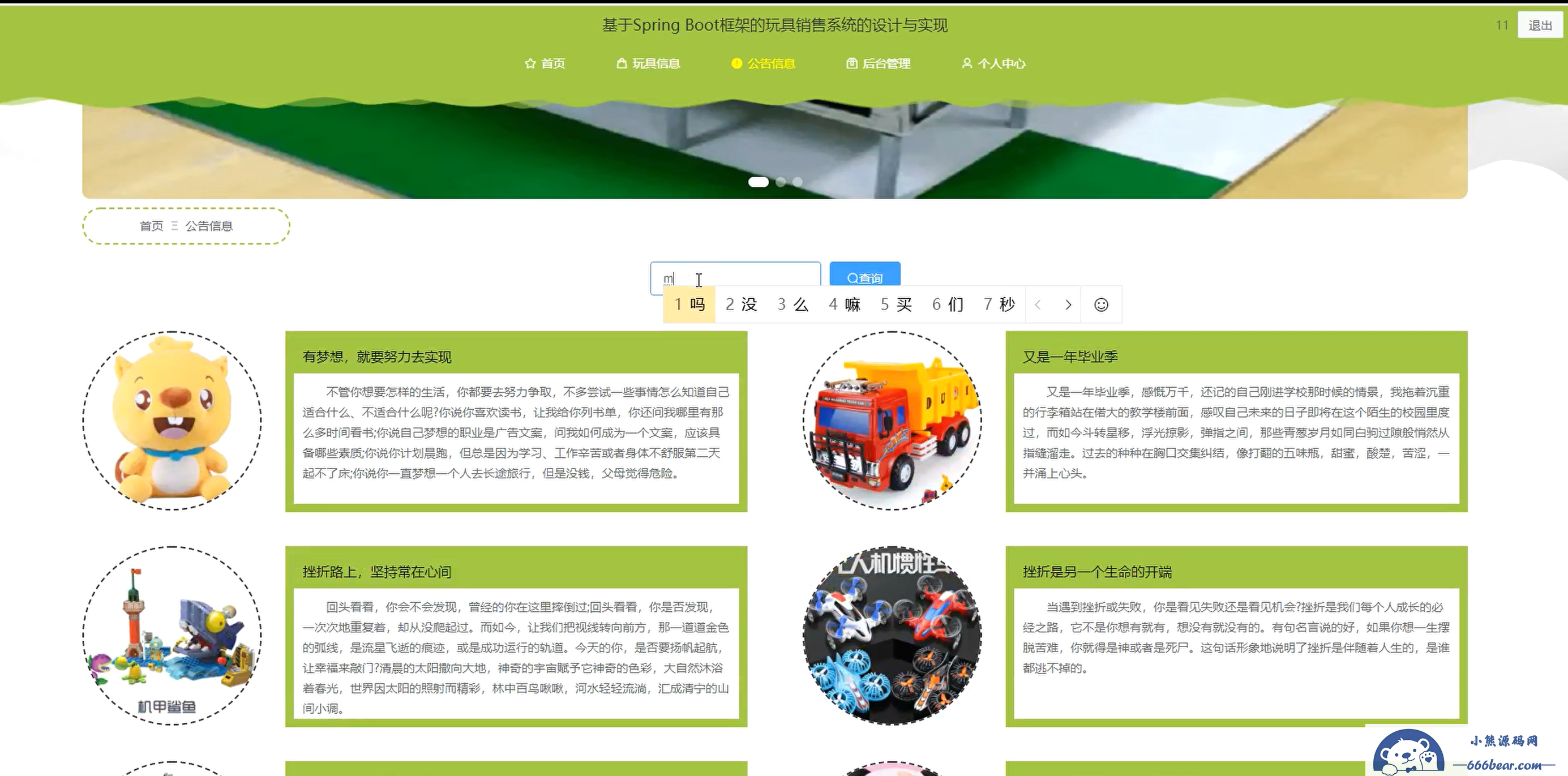
Task: Click the text starting 回头看看，你会不会发现
Action: point(516,657)
